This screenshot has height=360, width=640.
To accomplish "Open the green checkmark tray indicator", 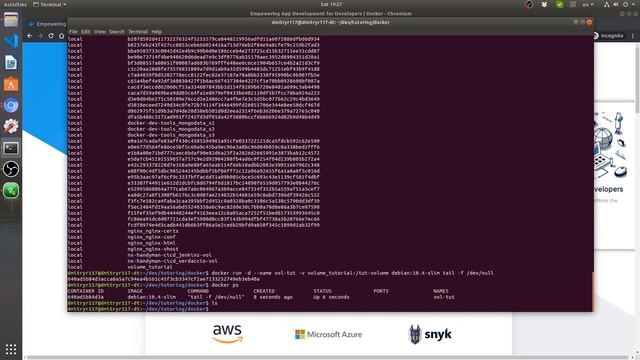I will [559, 4].
